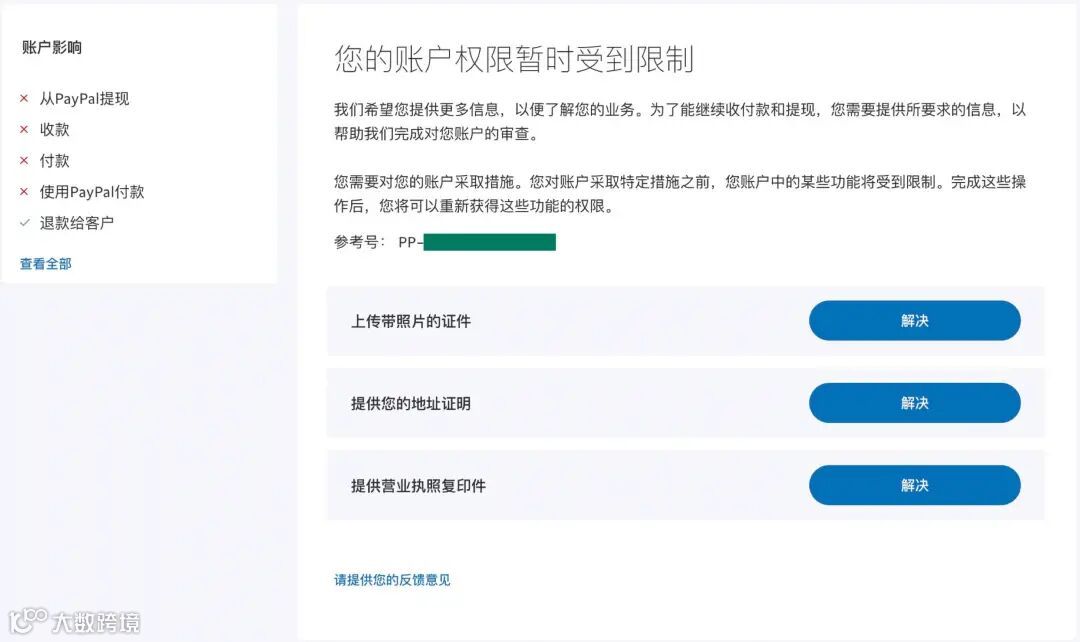Click the 提供您的地址证明 row label
Viewport: 1080px width, 642px height.
410,404
